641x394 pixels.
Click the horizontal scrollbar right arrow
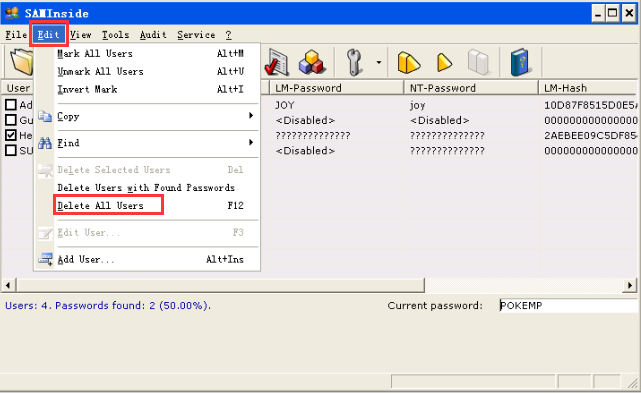point(630,285)
